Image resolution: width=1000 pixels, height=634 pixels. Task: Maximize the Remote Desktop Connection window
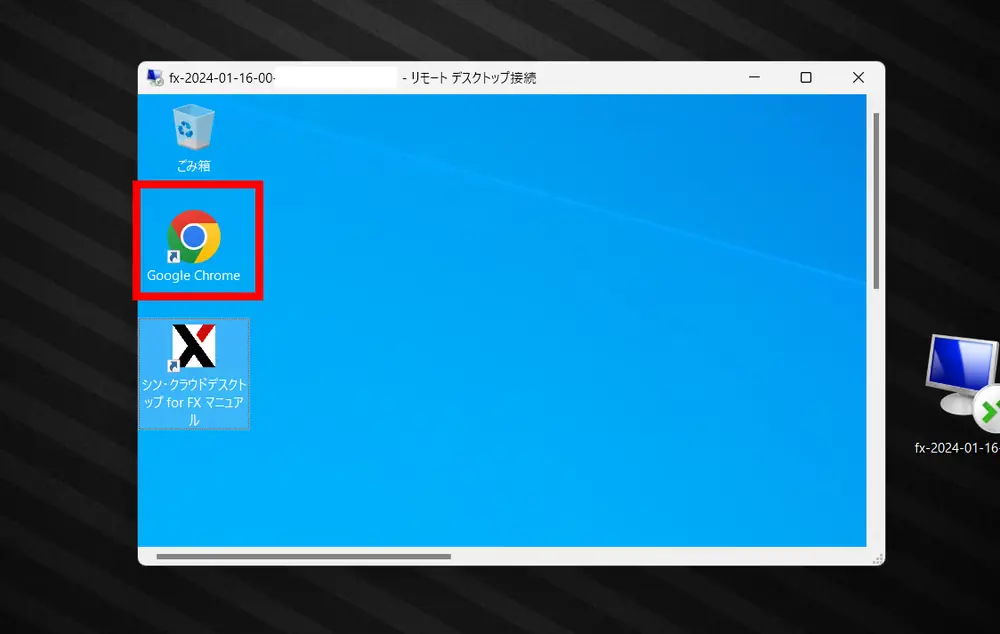tap(806, 78)
